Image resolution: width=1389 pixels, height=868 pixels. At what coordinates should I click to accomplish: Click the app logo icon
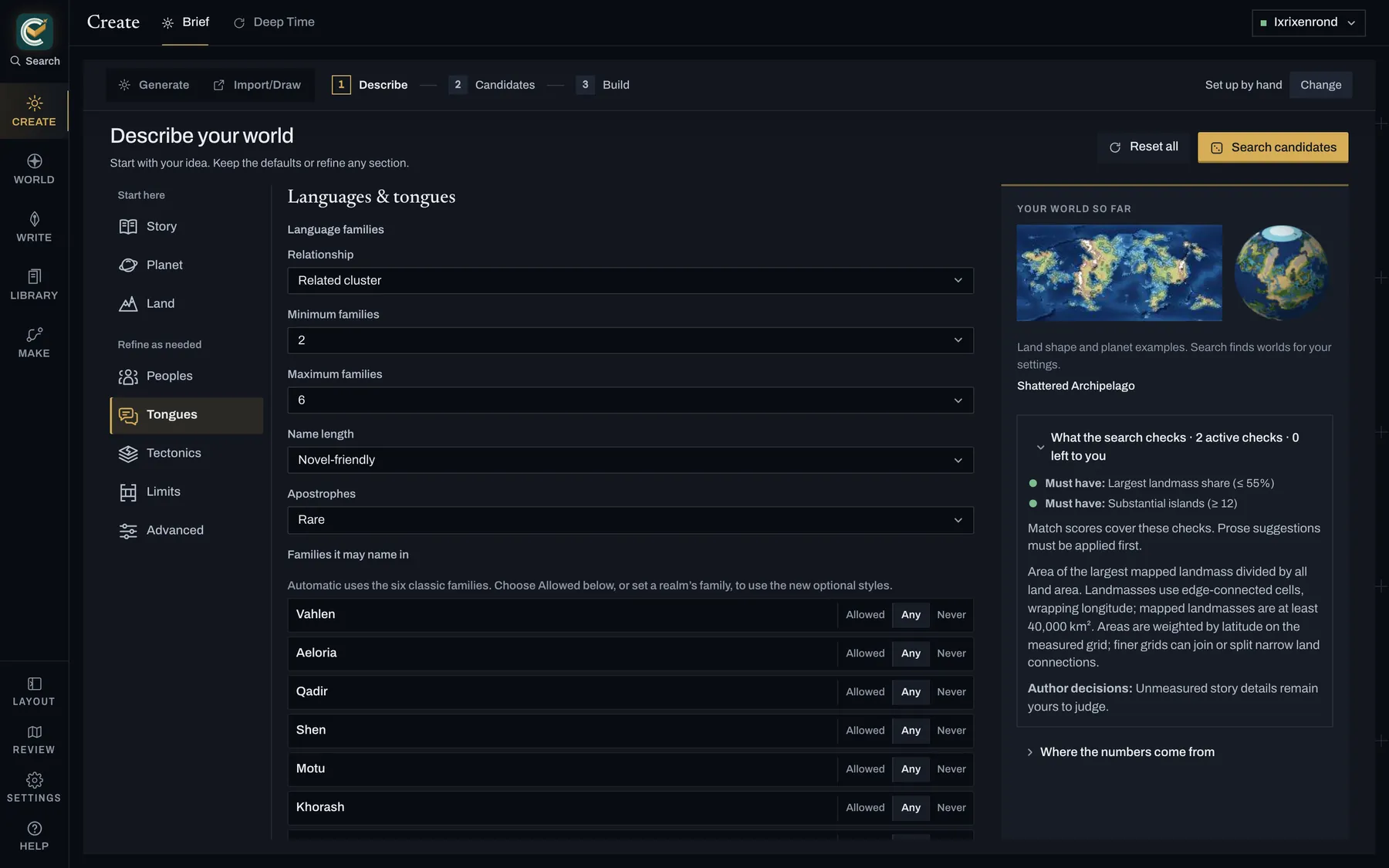click(34, 32)
